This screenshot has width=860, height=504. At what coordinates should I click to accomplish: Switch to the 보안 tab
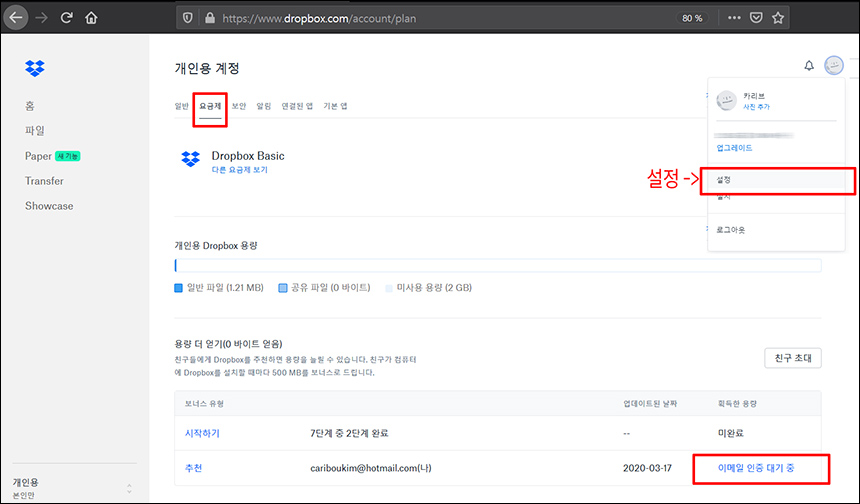pos(239,106)
